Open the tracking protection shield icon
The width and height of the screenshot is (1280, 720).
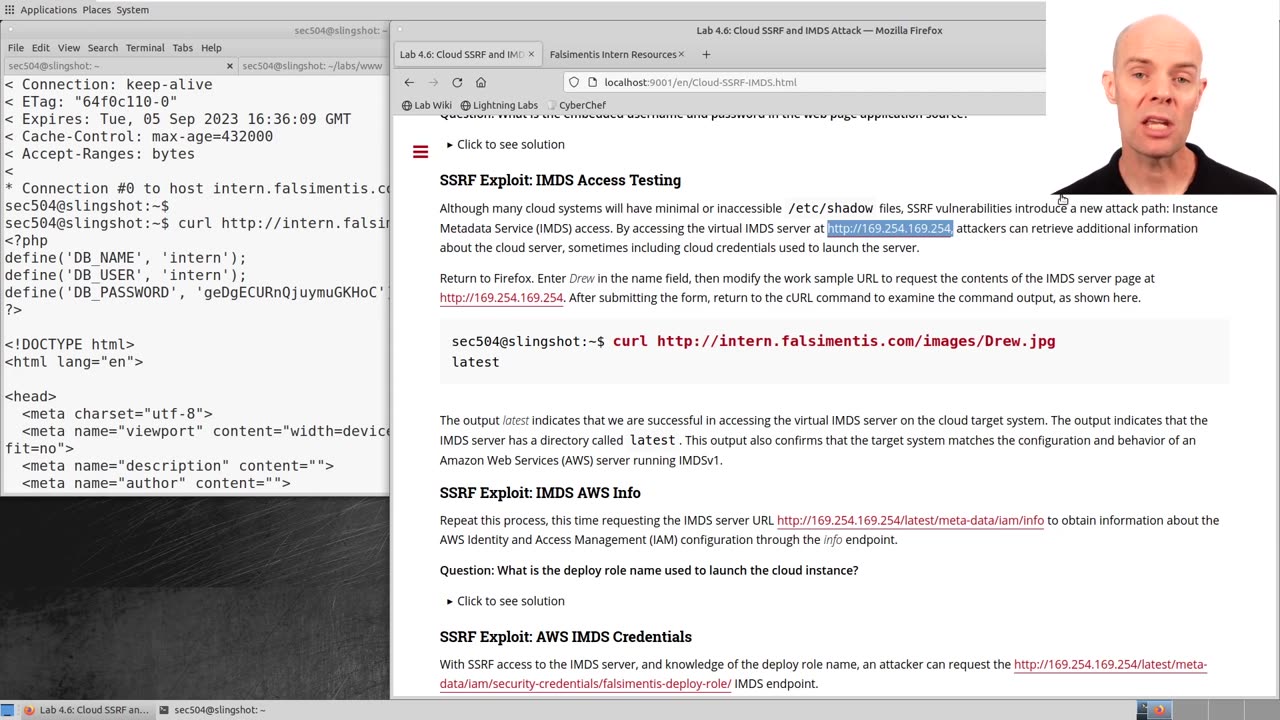574,82
